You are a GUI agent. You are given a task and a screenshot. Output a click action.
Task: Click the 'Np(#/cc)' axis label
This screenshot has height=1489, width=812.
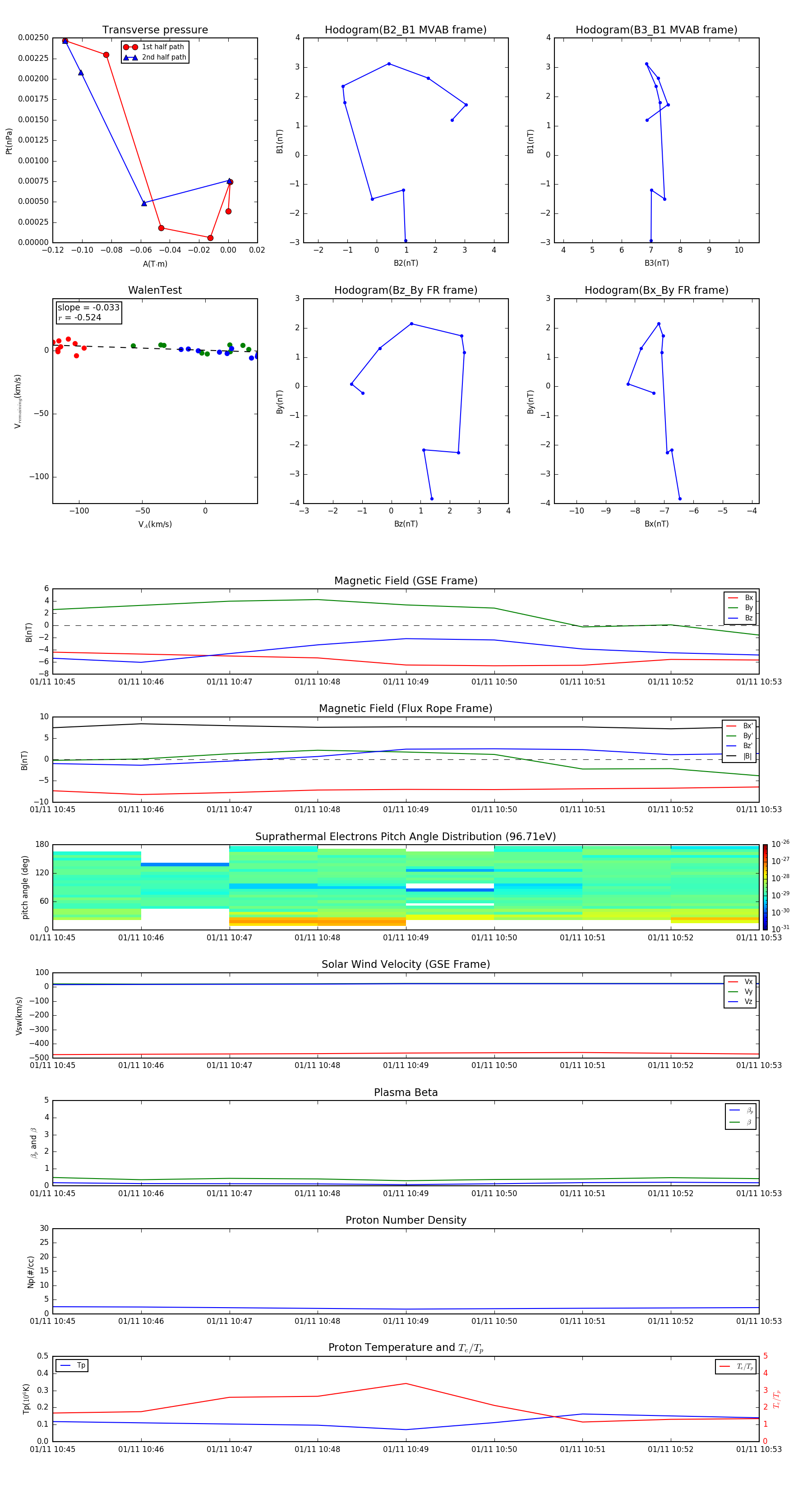(31, 1272)
